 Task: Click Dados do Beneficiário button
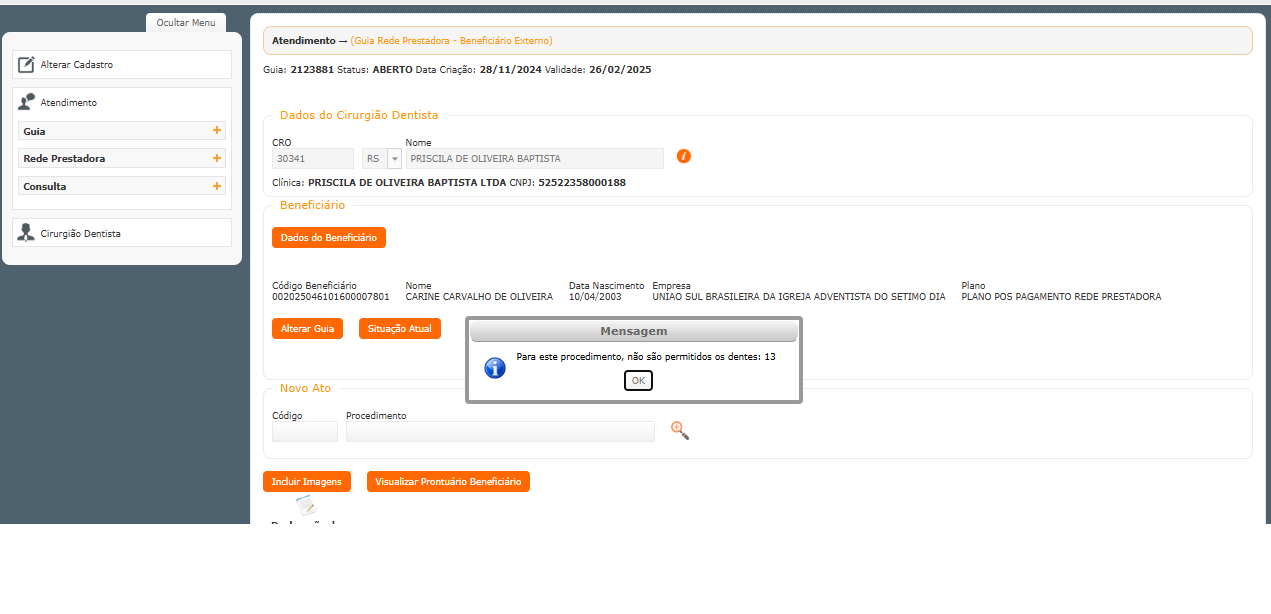click(x=329, y=238)
